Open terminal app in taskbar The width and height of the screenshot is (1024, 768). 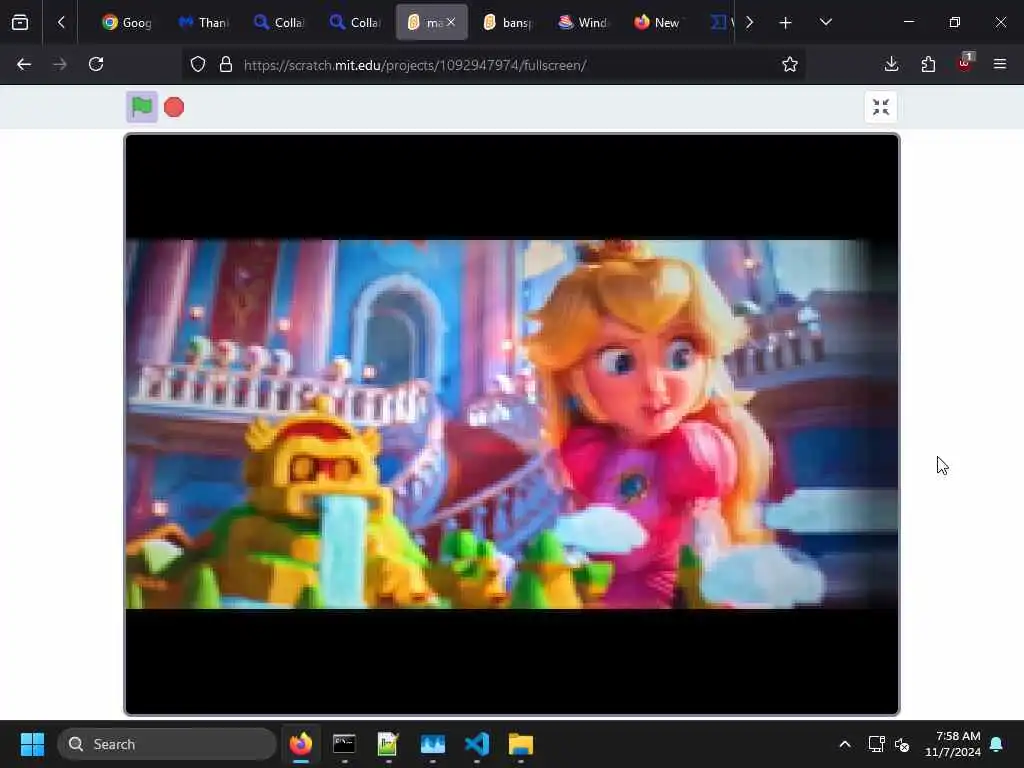click(x=344, y=744)
